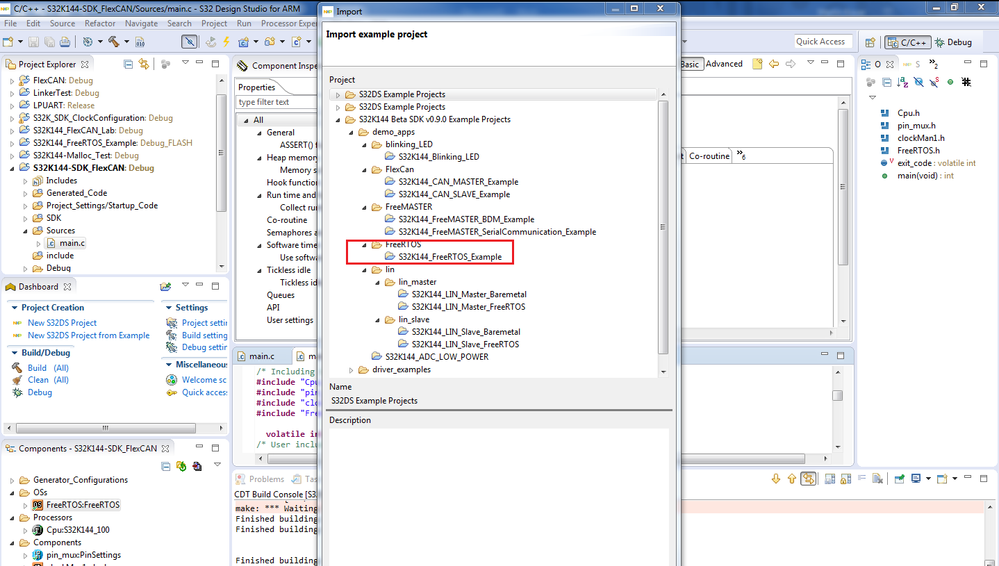Switch to the Problems tab

[260, 479]
